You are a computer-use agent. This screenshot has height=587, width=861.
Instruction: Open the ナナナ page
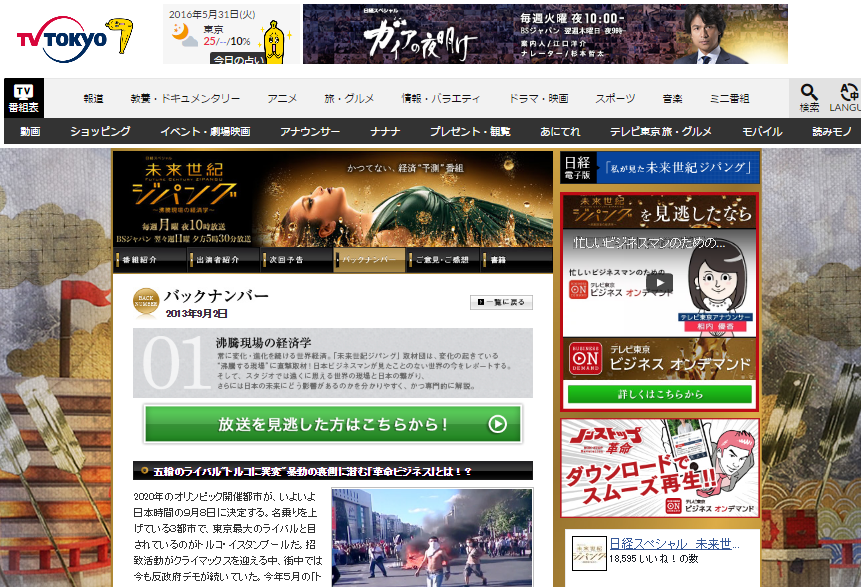pos(385,131)
